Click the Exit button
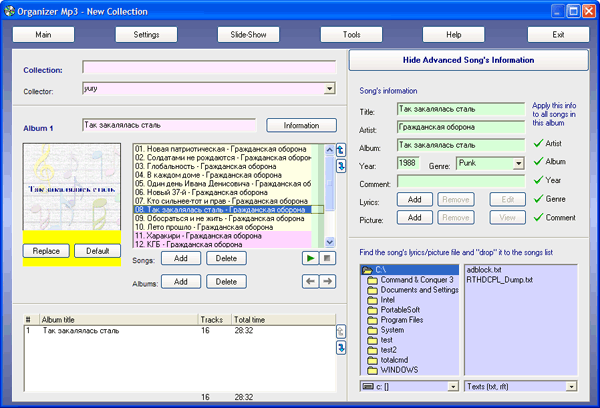 [x=558, y=34]
